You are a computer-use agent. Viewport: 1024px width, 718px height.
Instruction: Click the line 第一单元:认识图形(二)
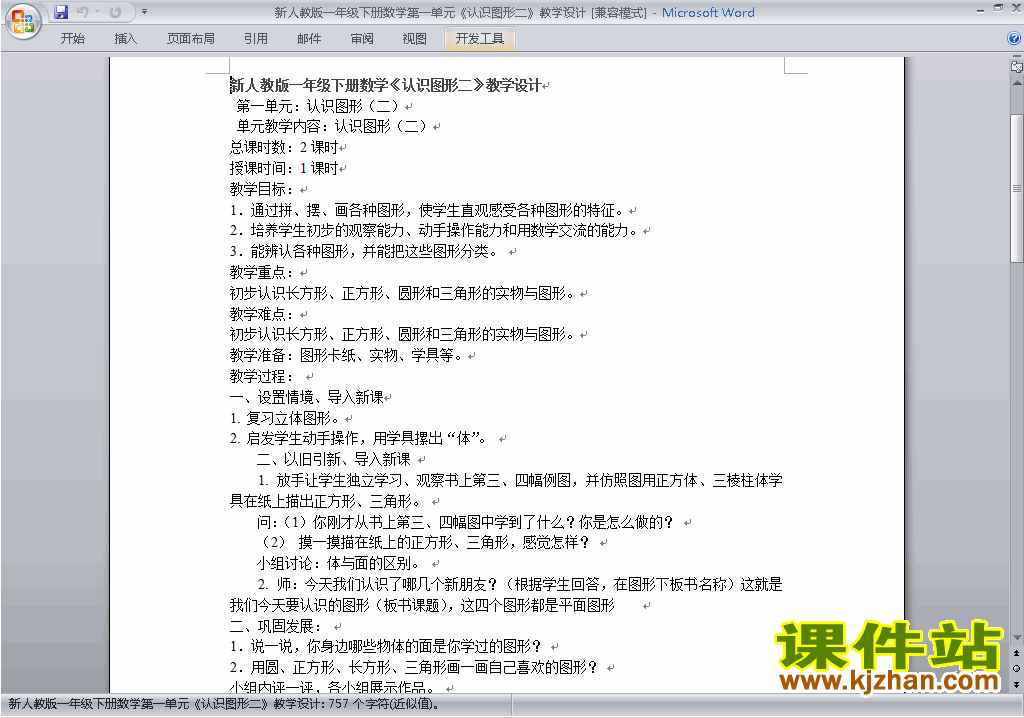[317, 106]
